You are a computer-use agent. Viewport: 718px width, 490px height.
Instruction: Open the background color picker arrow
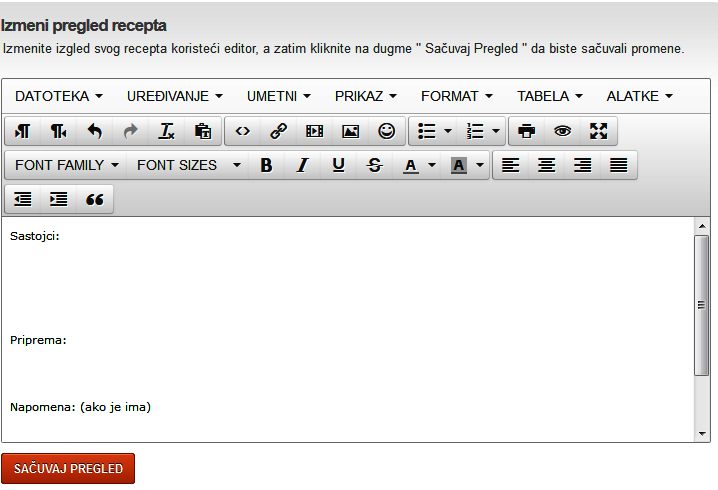coord(480,165)
